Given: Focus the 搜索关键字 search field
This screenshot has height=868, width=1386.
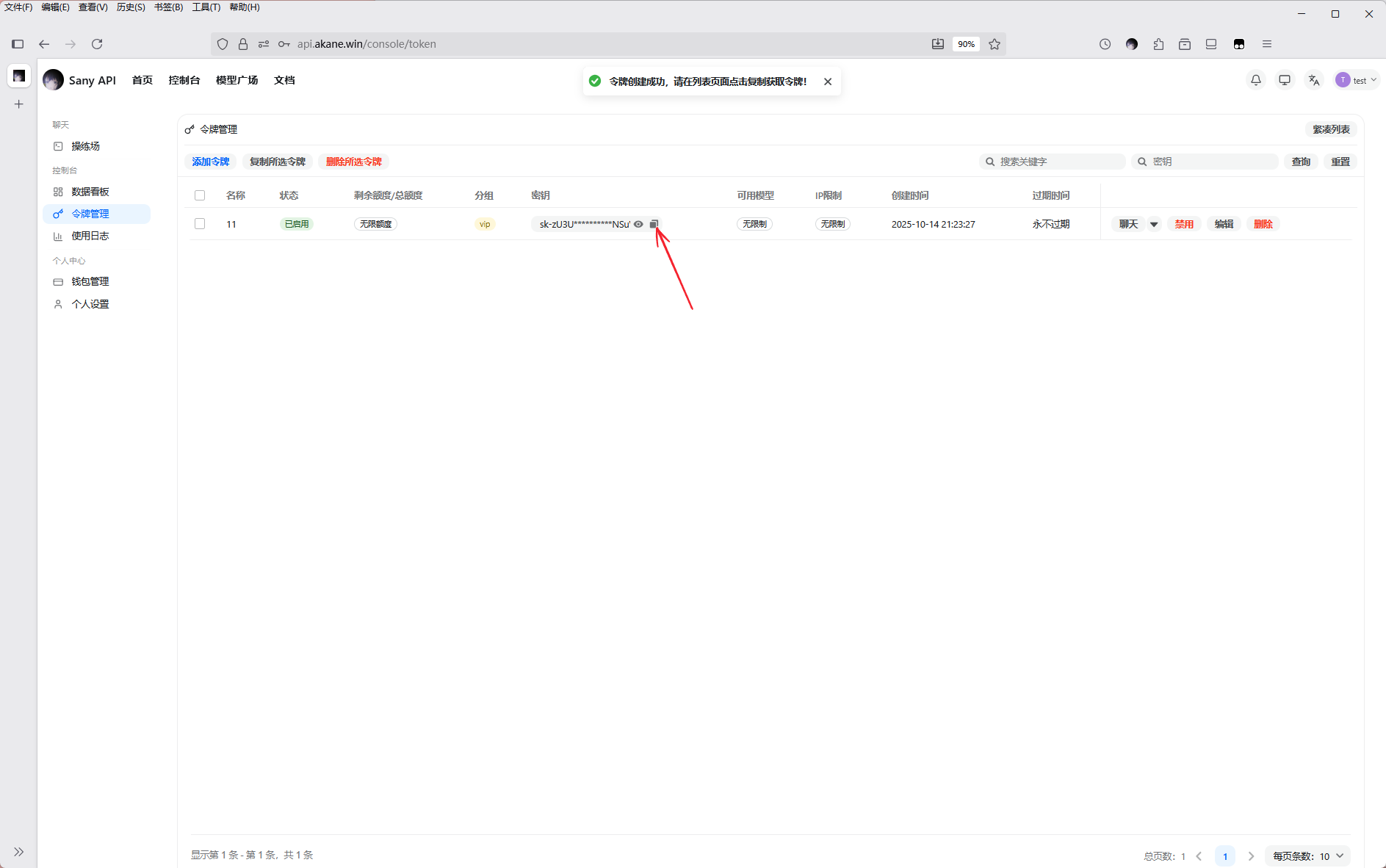Looking at the screenshot, I should (x=1058, y=162).
